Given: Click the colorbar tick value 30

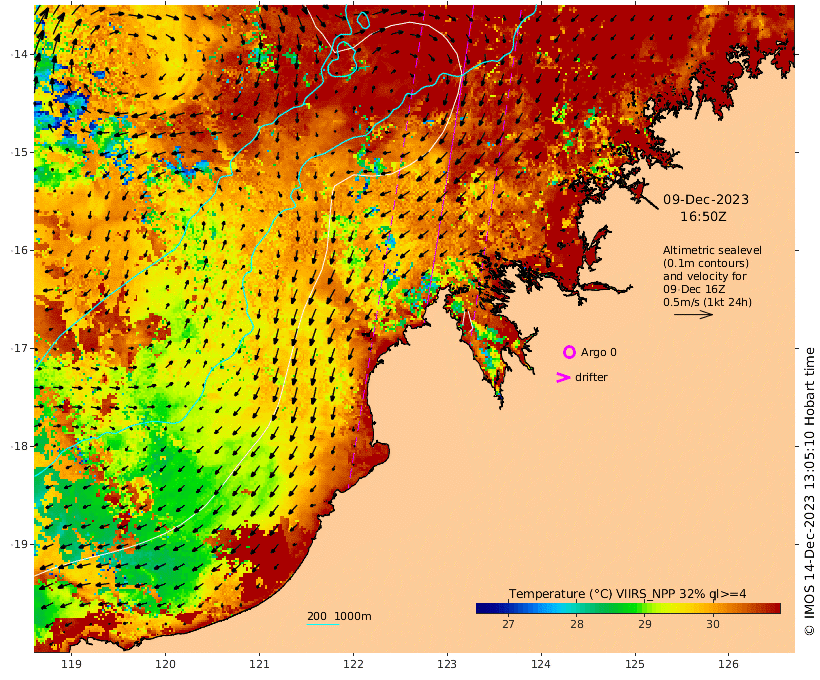Looking at the screenshot, I should tap(713, 624).
